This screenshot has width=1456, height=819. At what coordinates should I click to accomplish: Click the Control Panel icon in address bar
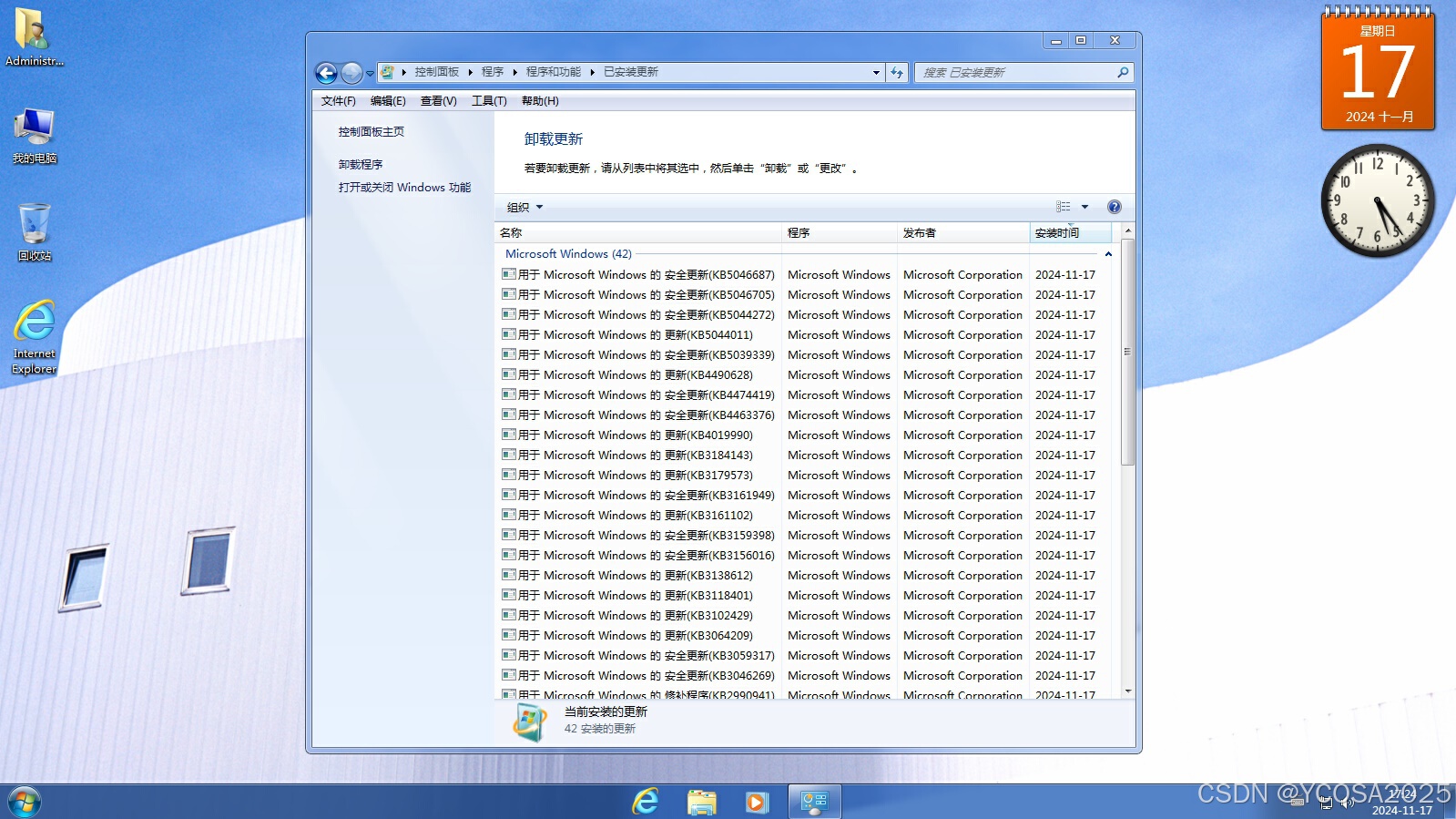pos(387,72)
